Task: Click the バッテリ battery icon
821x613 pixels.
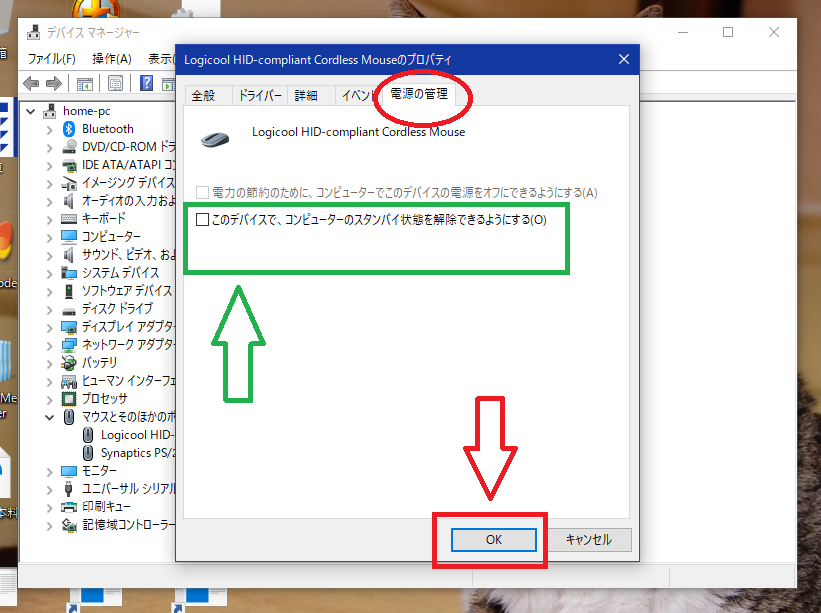Action: 69,362
